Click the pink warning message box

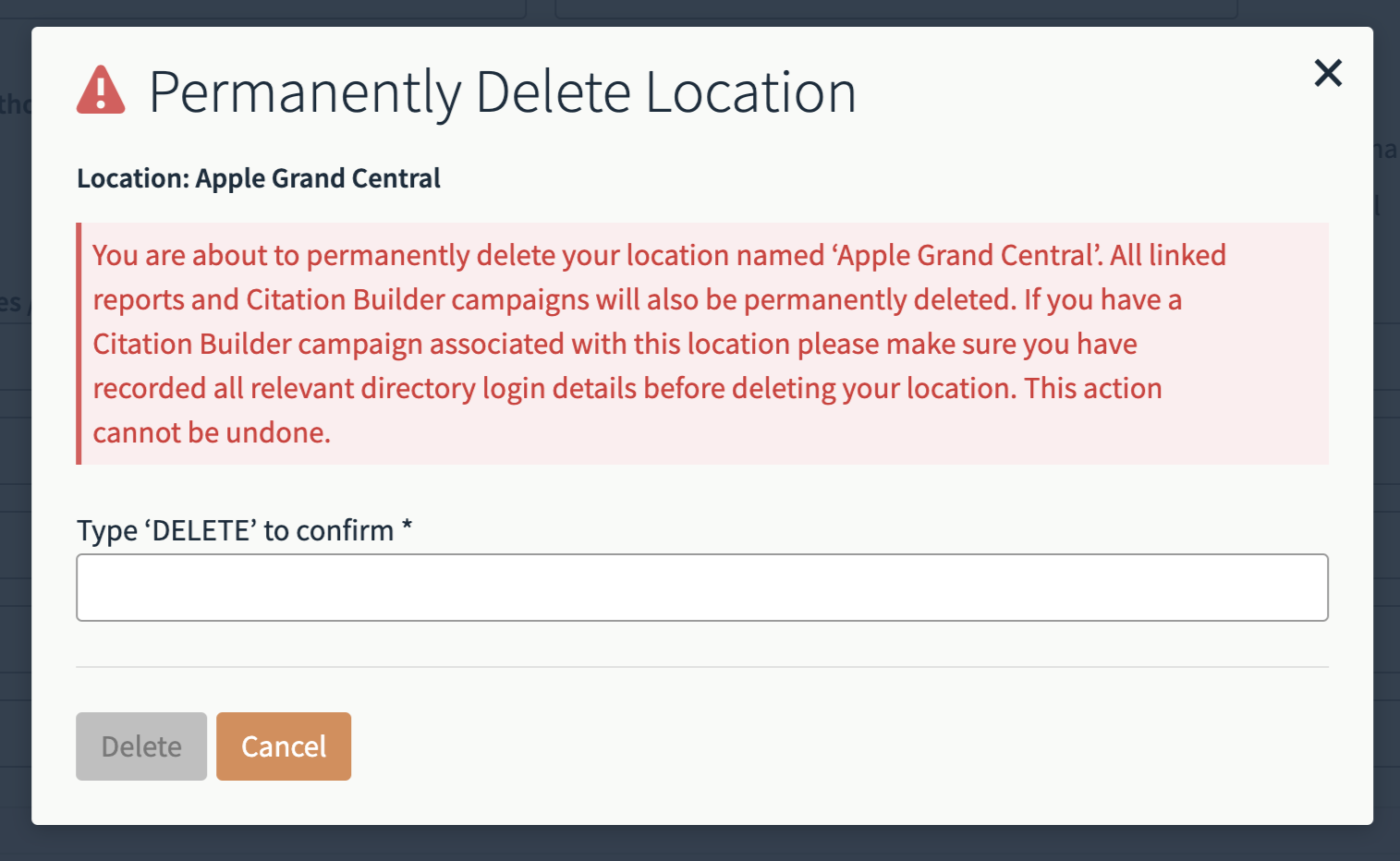702,344
